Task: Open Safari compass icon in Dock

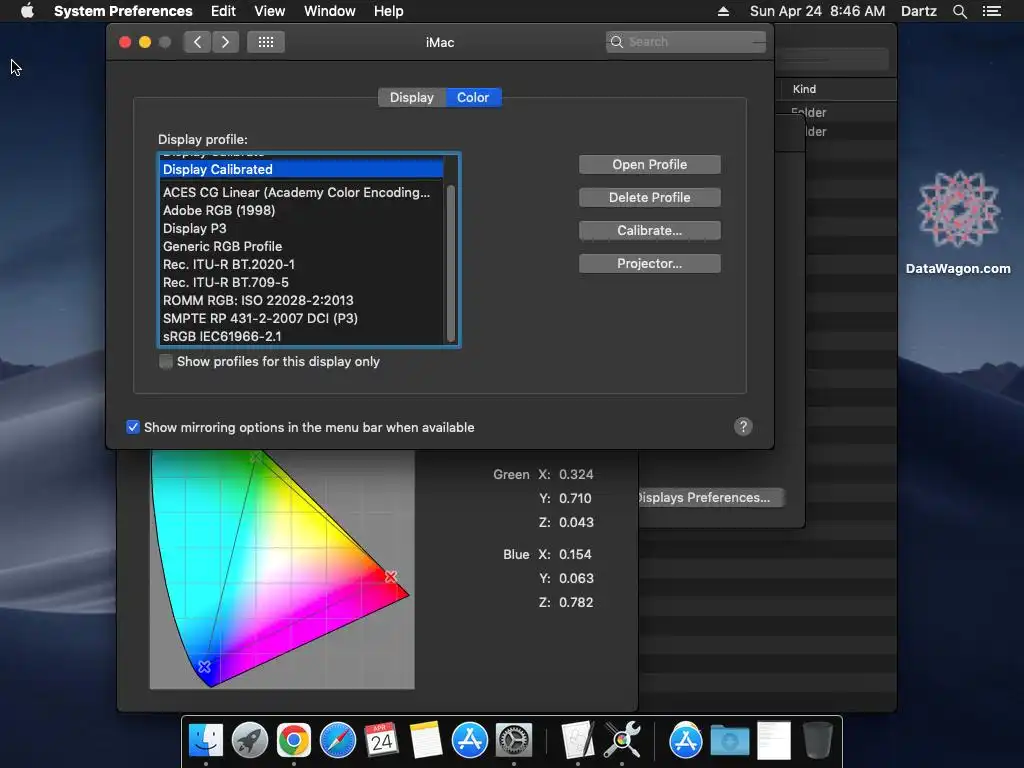Action: [338, 740]
